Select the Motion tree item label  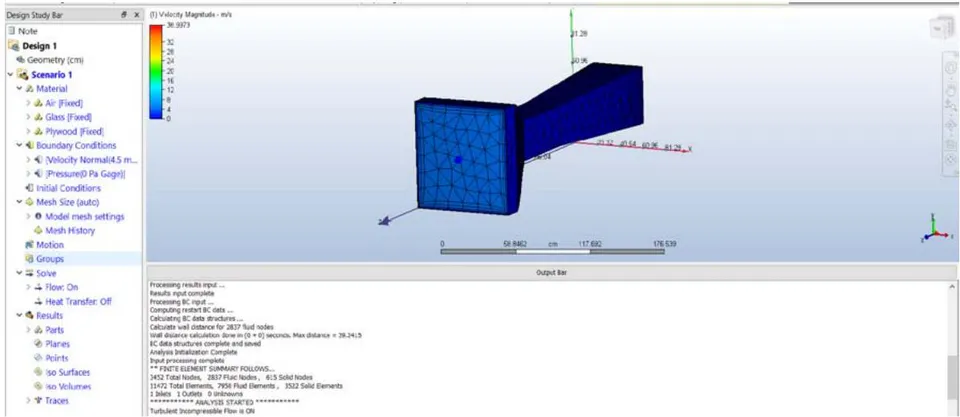50,245
